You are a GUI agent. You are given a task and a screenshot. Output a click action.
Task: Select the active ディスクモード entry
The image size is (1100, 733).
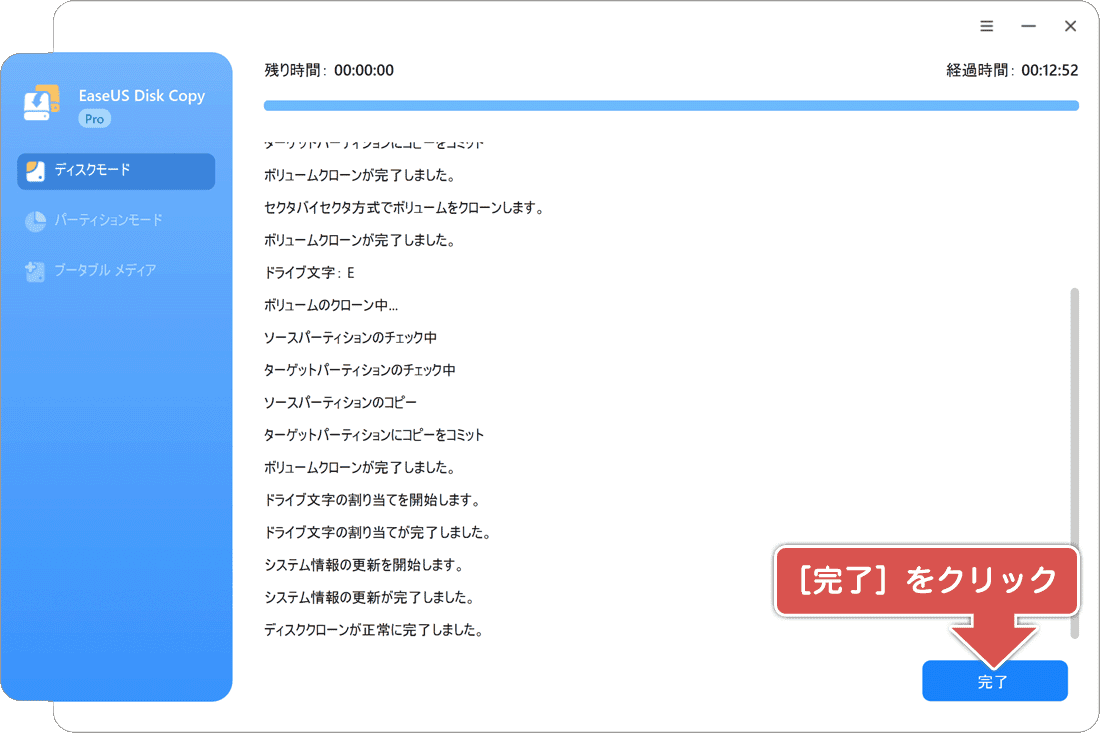[115, 171]
